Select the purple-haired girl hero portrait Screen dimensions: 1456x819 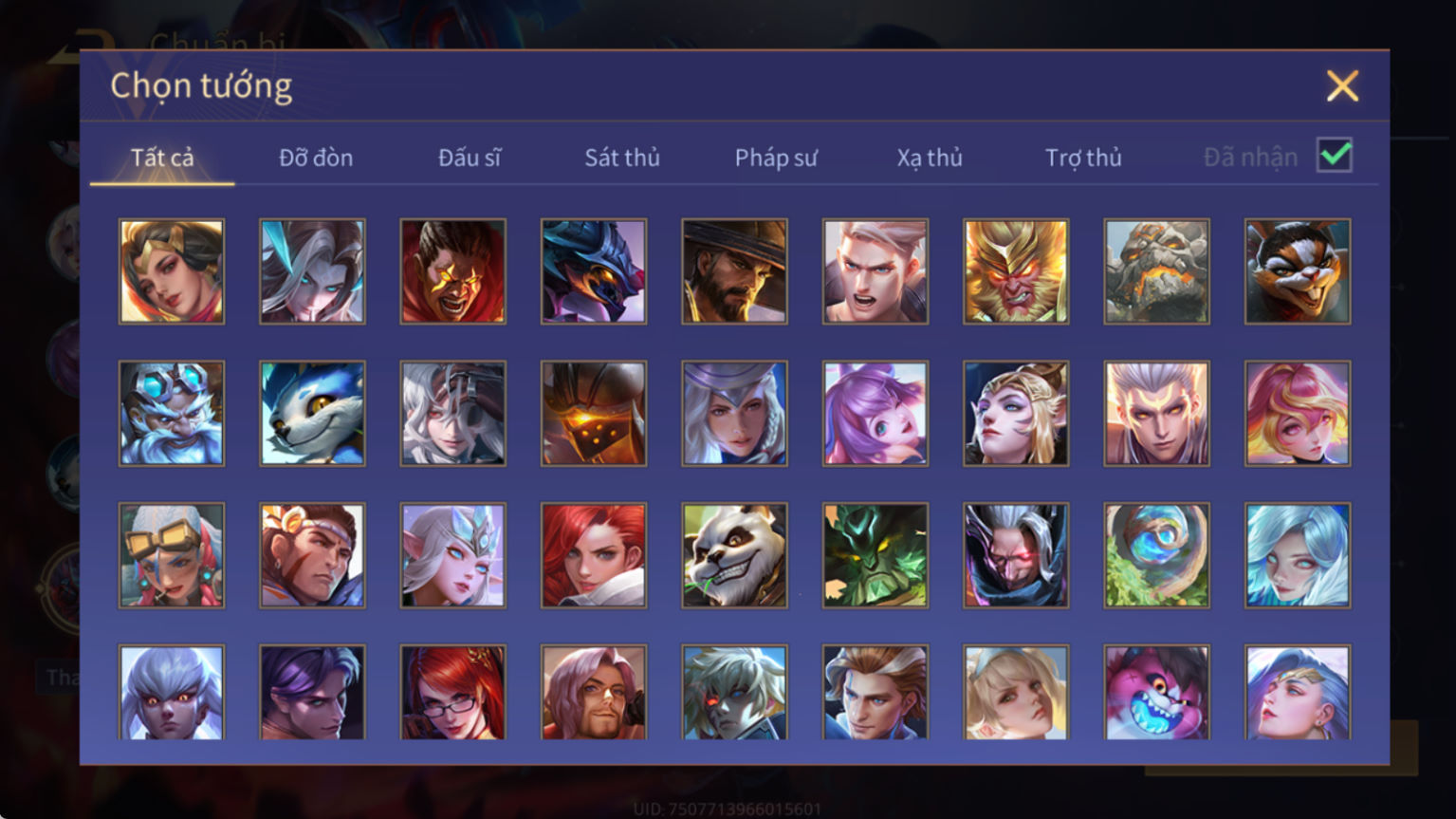pyautogui.click(x=875, y=413)
